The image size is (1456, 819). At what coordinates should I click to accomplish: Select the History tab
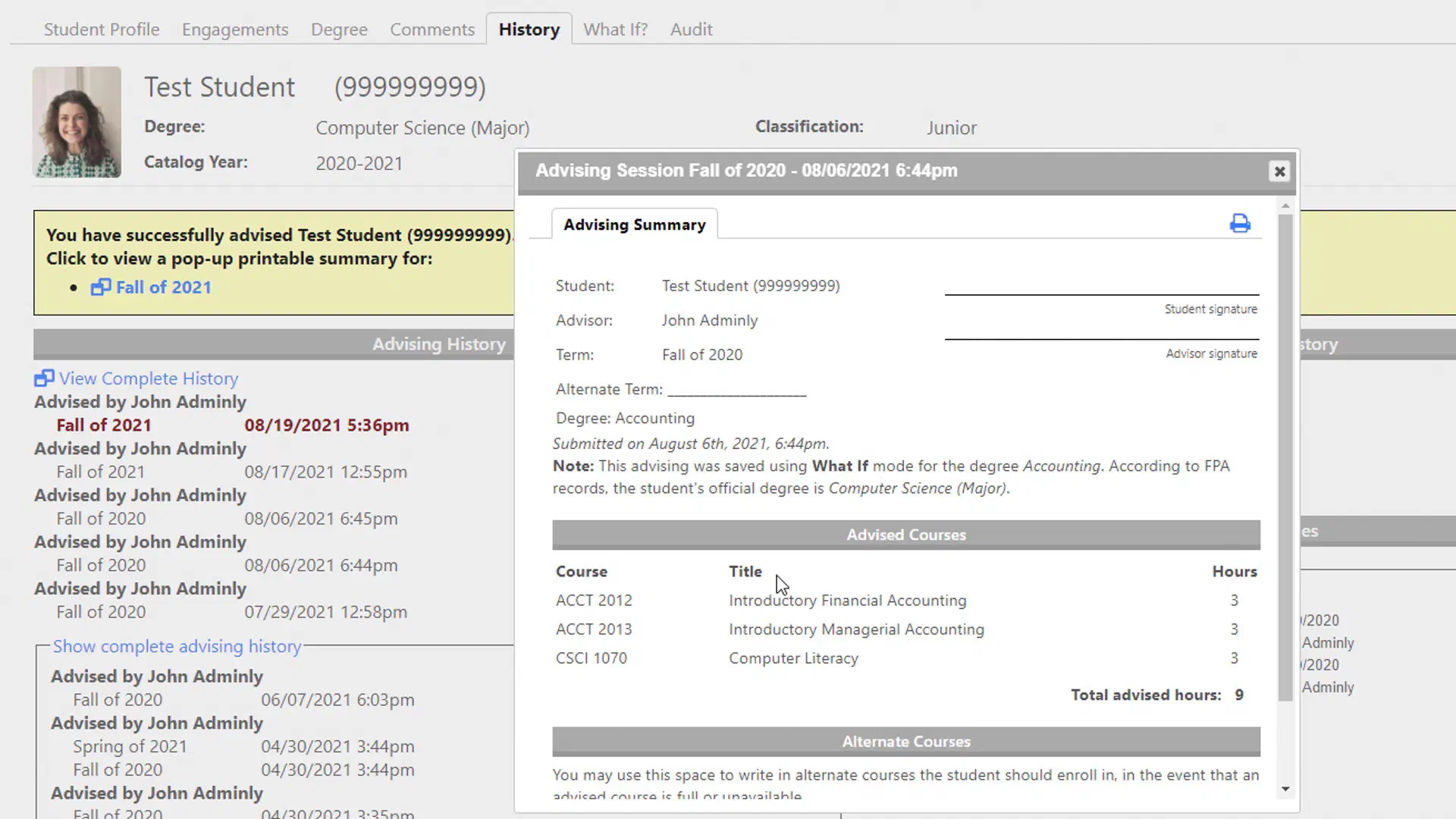(x=529, y=30)
